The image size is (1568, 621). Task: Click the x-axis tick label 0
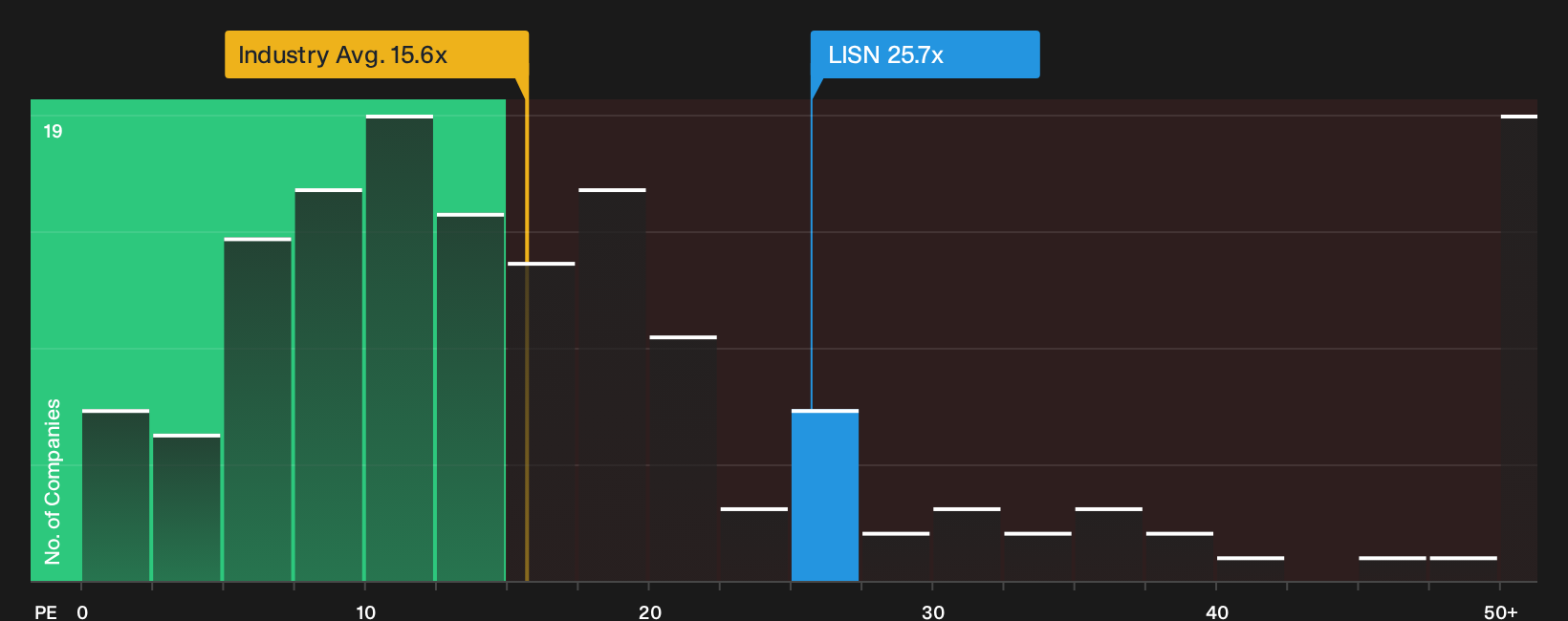[82, 612]
